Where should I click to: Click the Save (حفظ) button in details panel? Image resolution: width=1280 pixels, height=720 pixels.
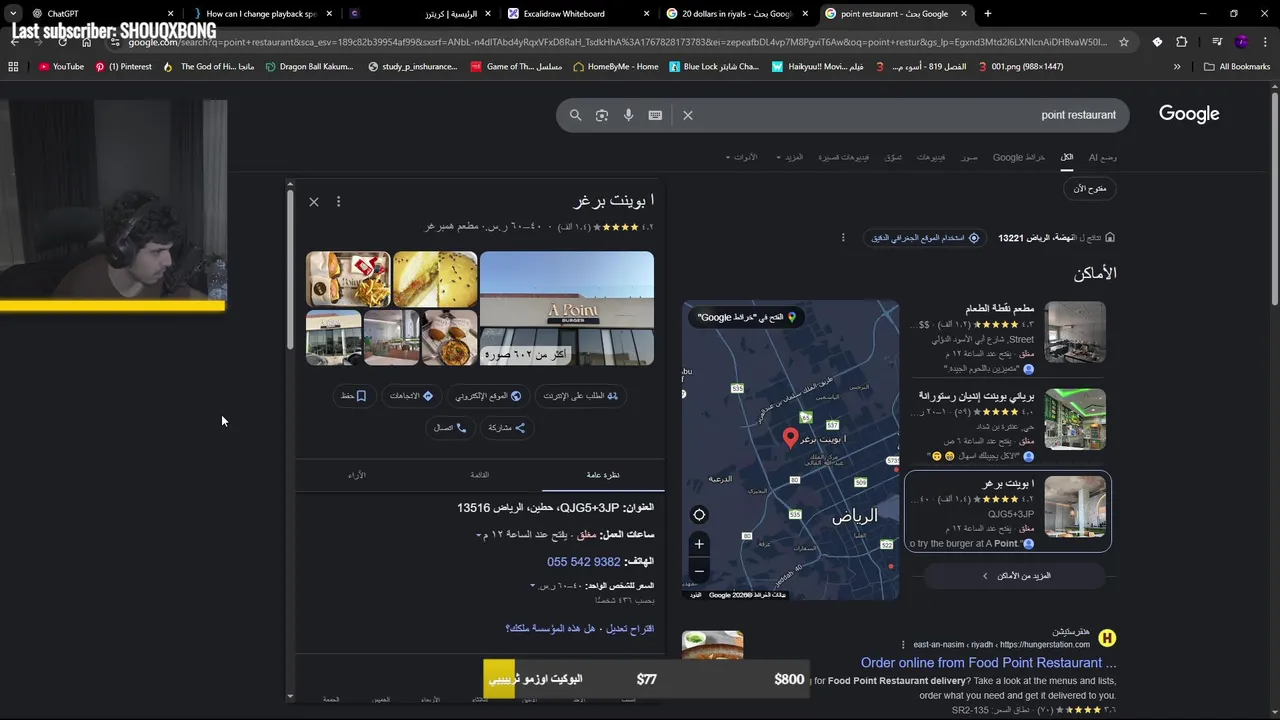[354, 396]
